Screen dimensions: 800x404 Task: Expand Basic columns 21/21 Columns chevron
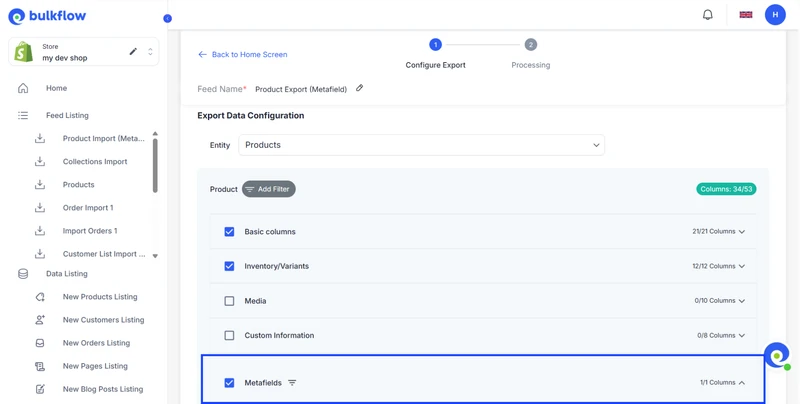pyautogui.click(x=742, y=232)
